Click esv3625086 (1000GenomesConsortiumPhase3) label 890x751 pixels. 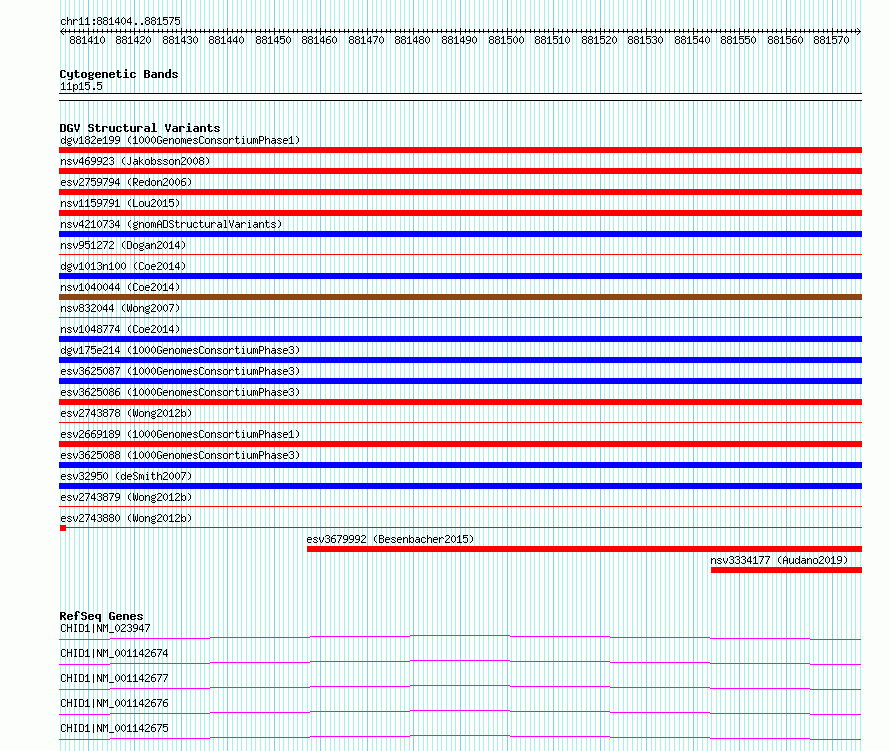tap(180, 392)
